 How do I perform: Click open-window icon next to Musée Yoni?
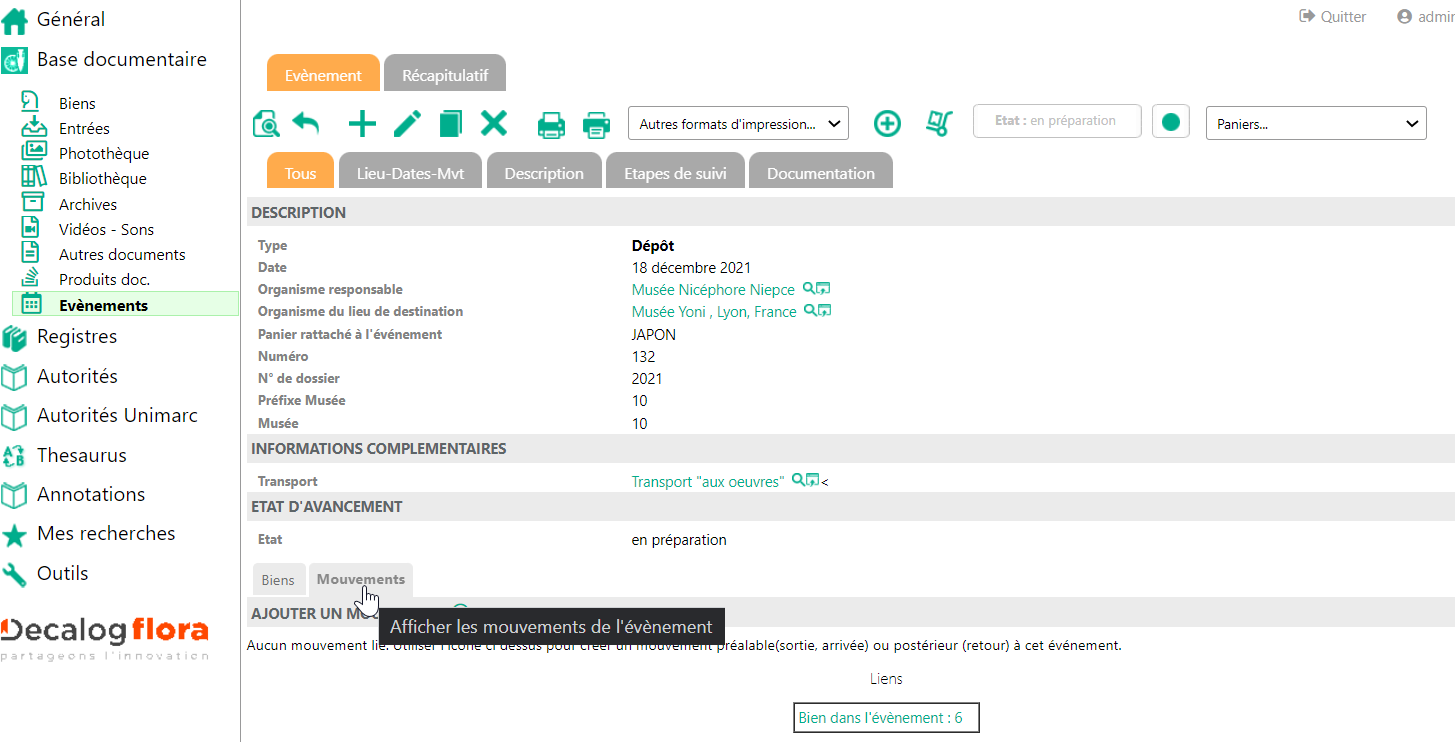(825, 311)
